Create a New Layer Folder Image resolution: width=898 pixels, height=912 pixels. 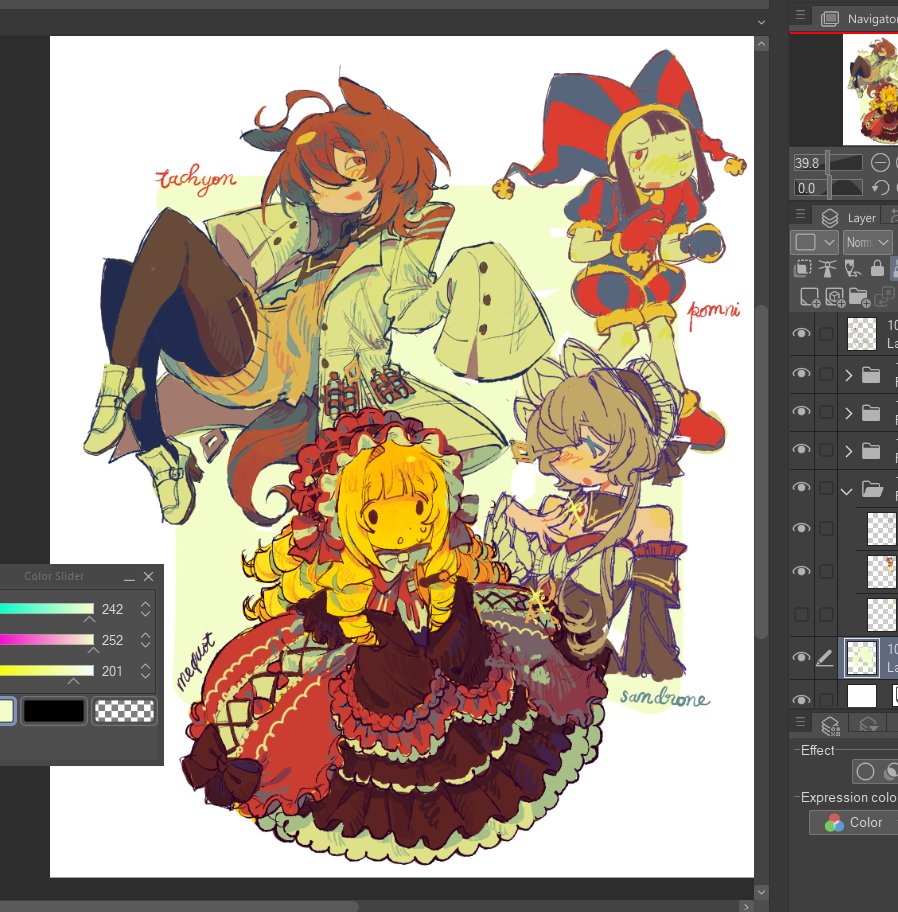tap(859, 297)
